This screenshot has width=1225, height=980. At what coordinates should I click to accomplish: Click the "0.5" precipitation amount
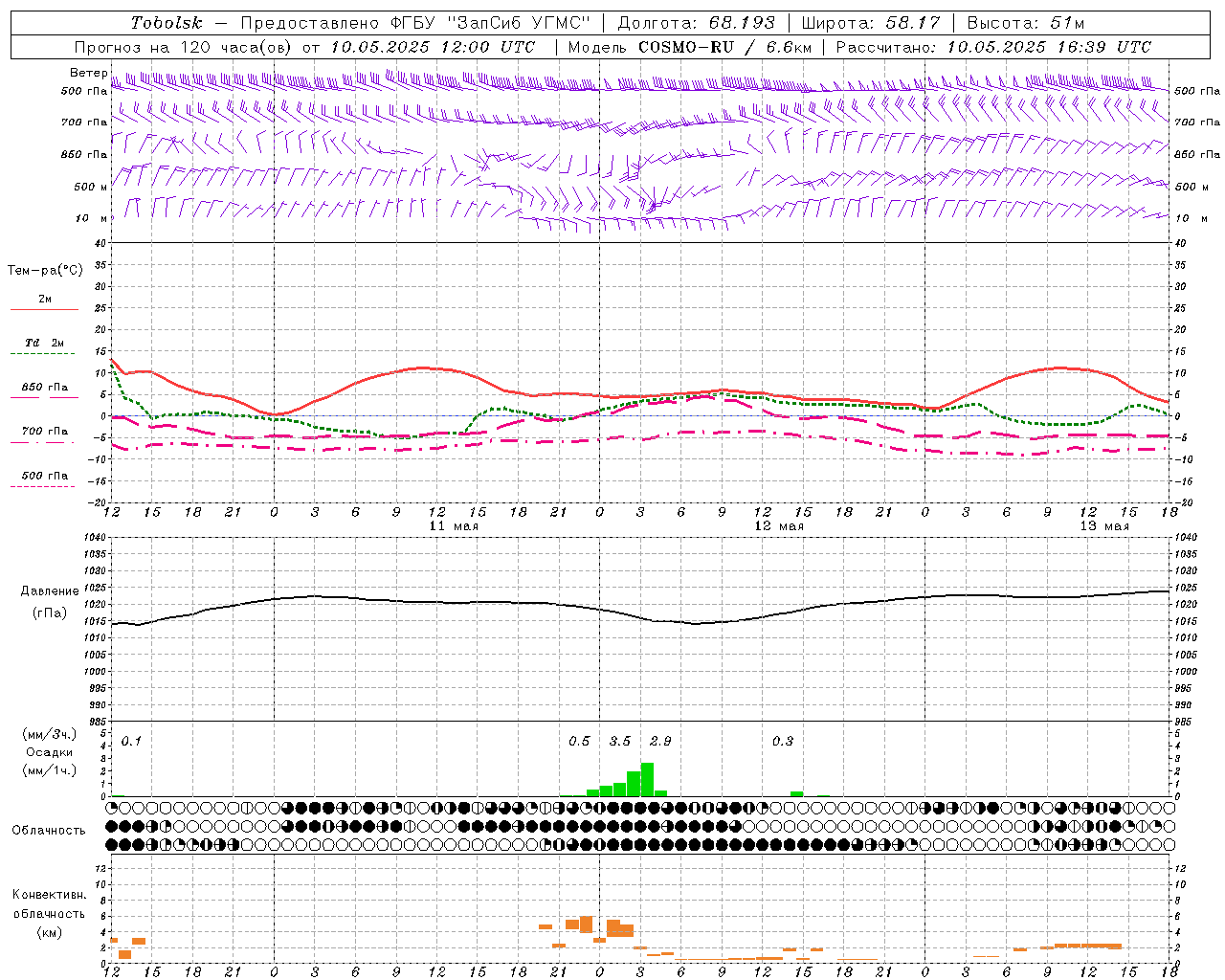(x=579, y=742)
